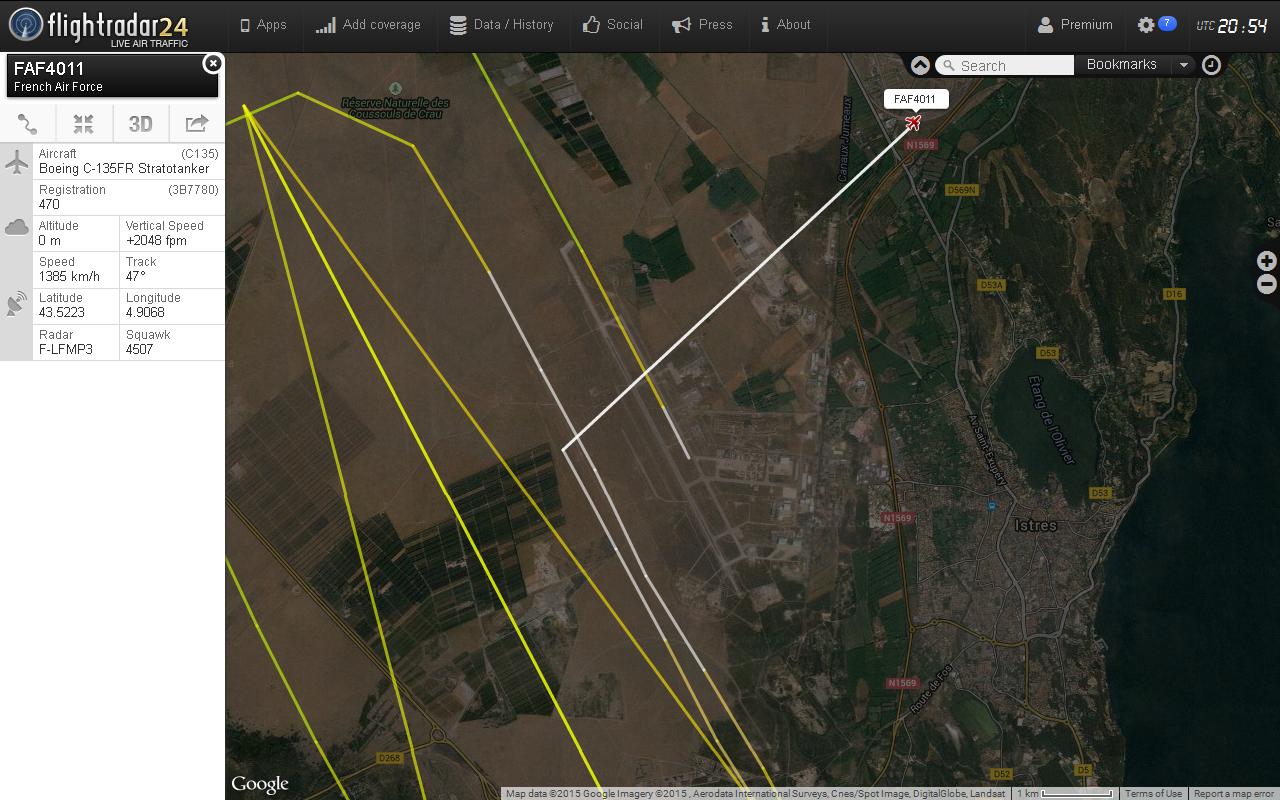
Task: Center map on aircraft icon
Action: tap(84, 124)
